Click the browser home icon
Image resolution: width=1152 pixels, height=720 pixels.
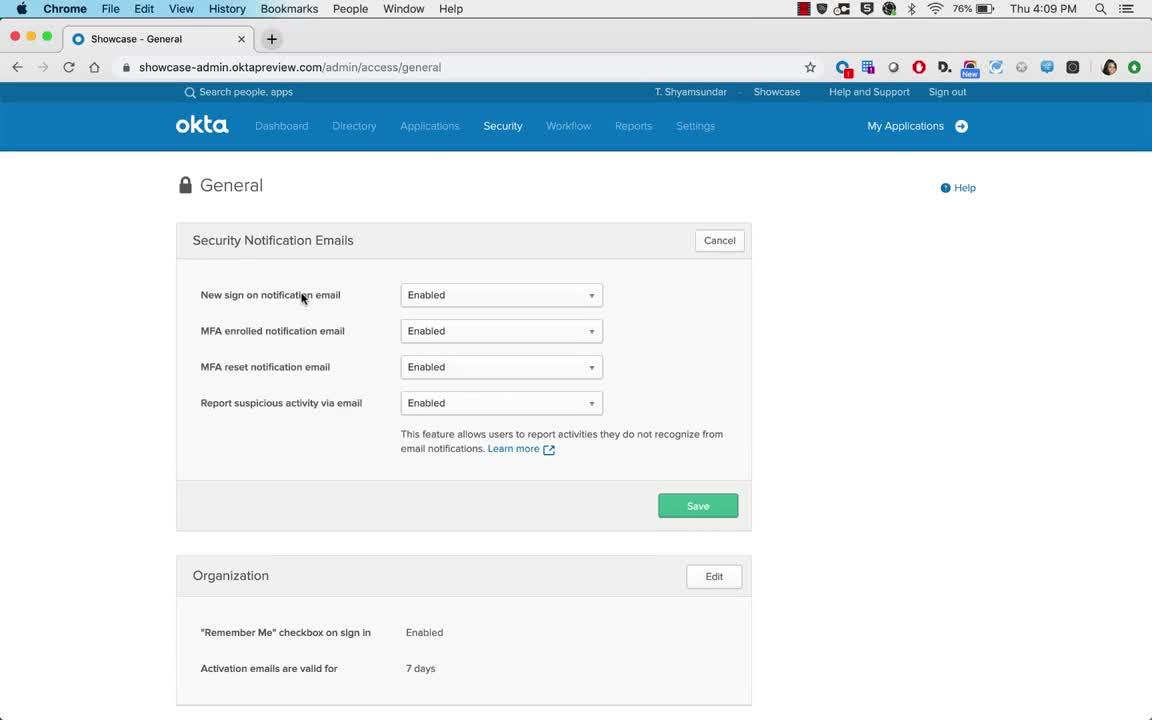[94, 67]
